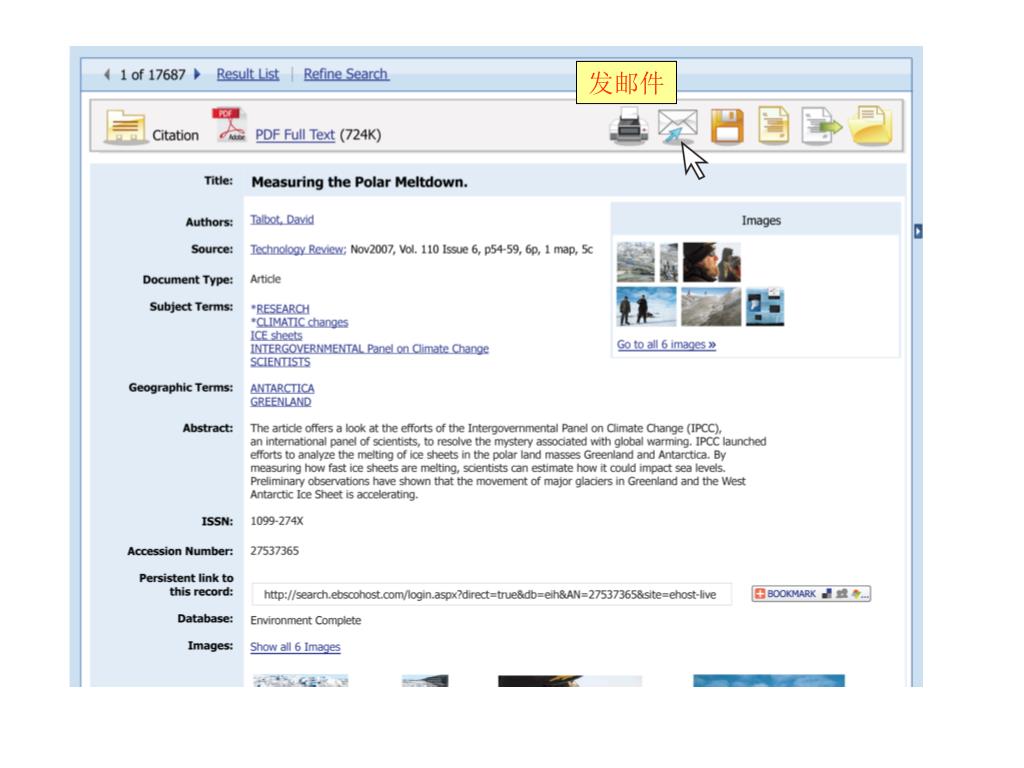Image resolution: width=1024 pixels, height=768 pixels.
Task: Open the Technology Review source link
Action: (x=298, y=249)
